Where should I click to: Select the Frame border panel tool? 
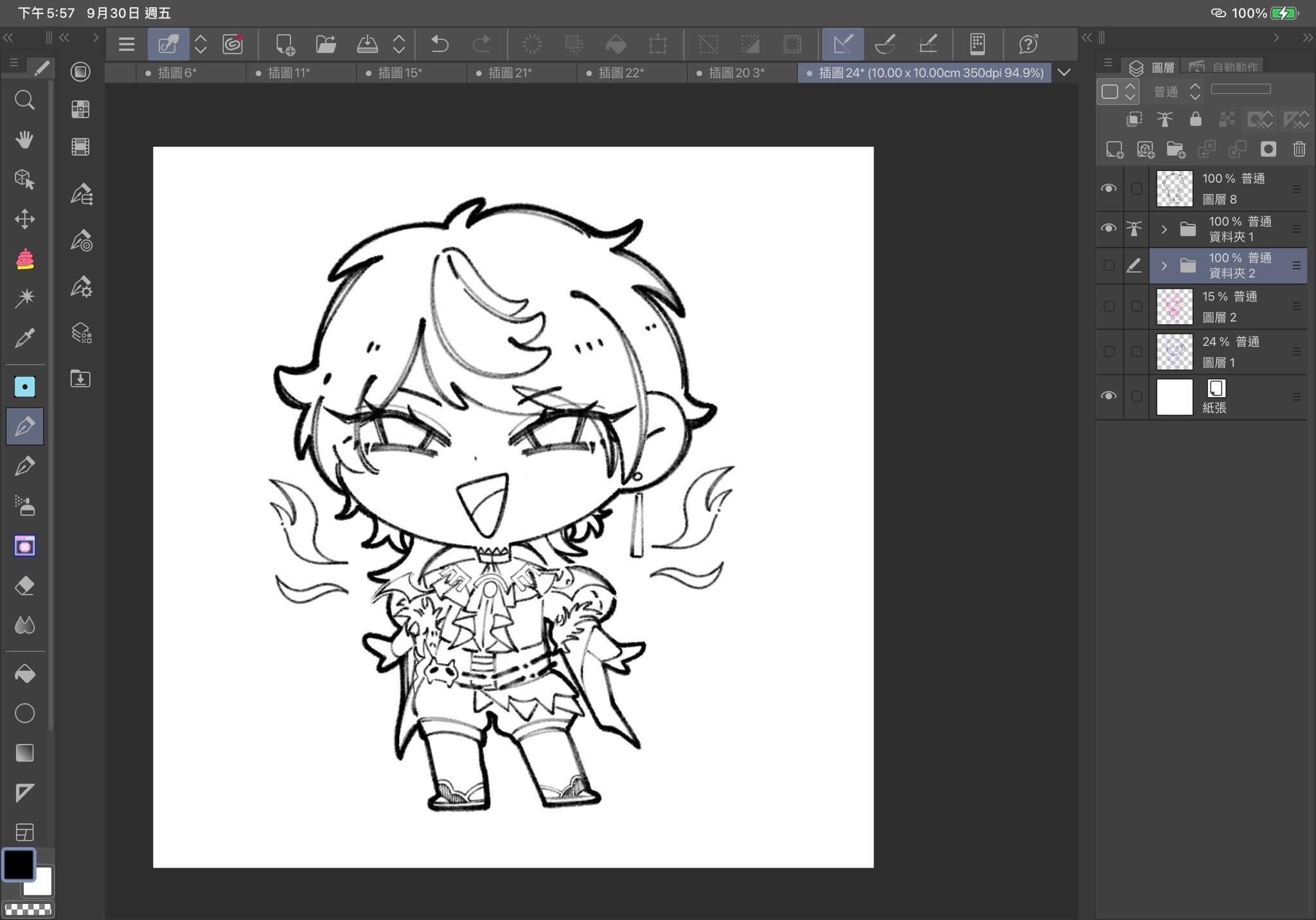tap(24, 833)
